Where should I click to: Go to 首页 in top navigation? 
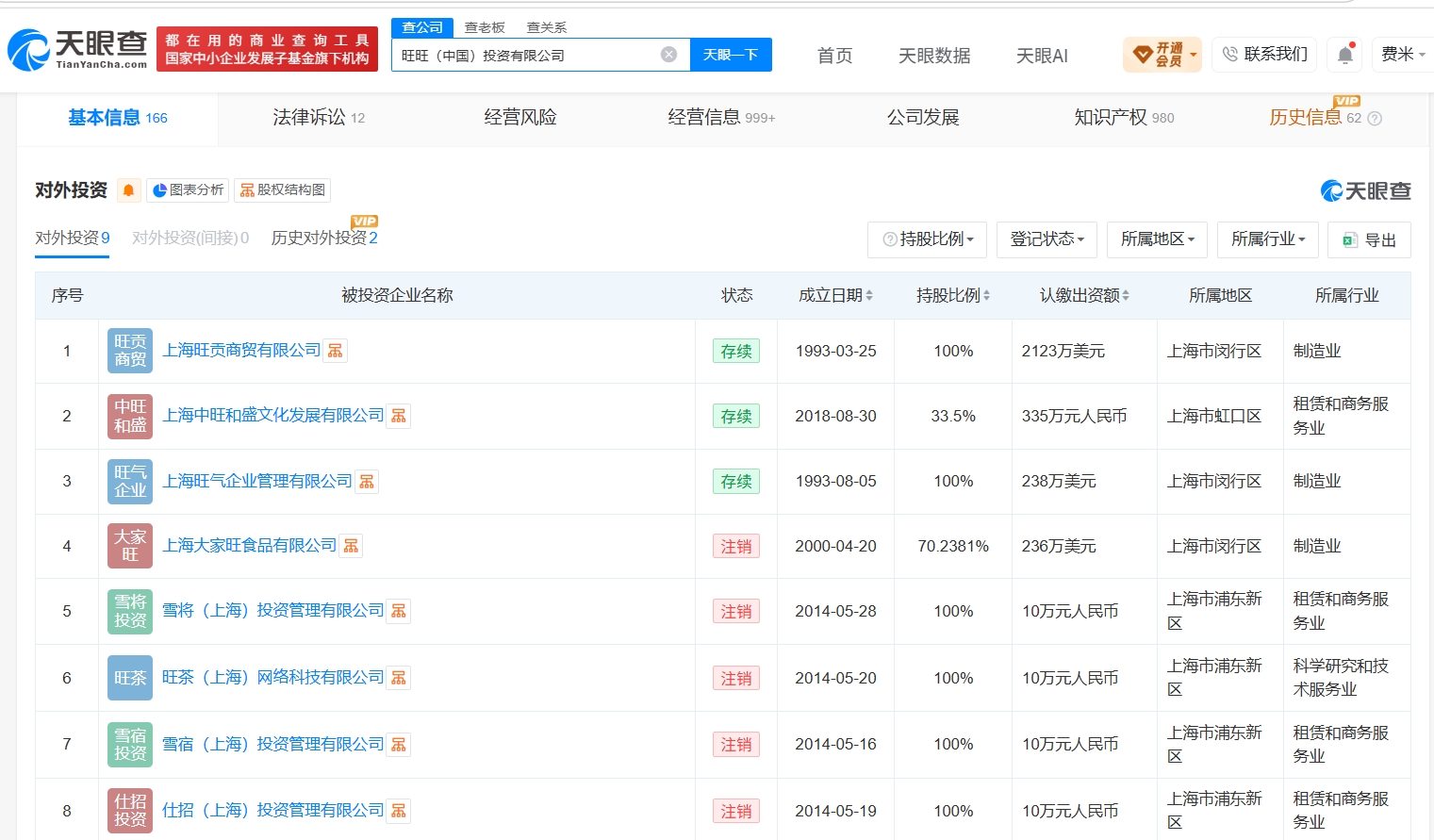834,56
